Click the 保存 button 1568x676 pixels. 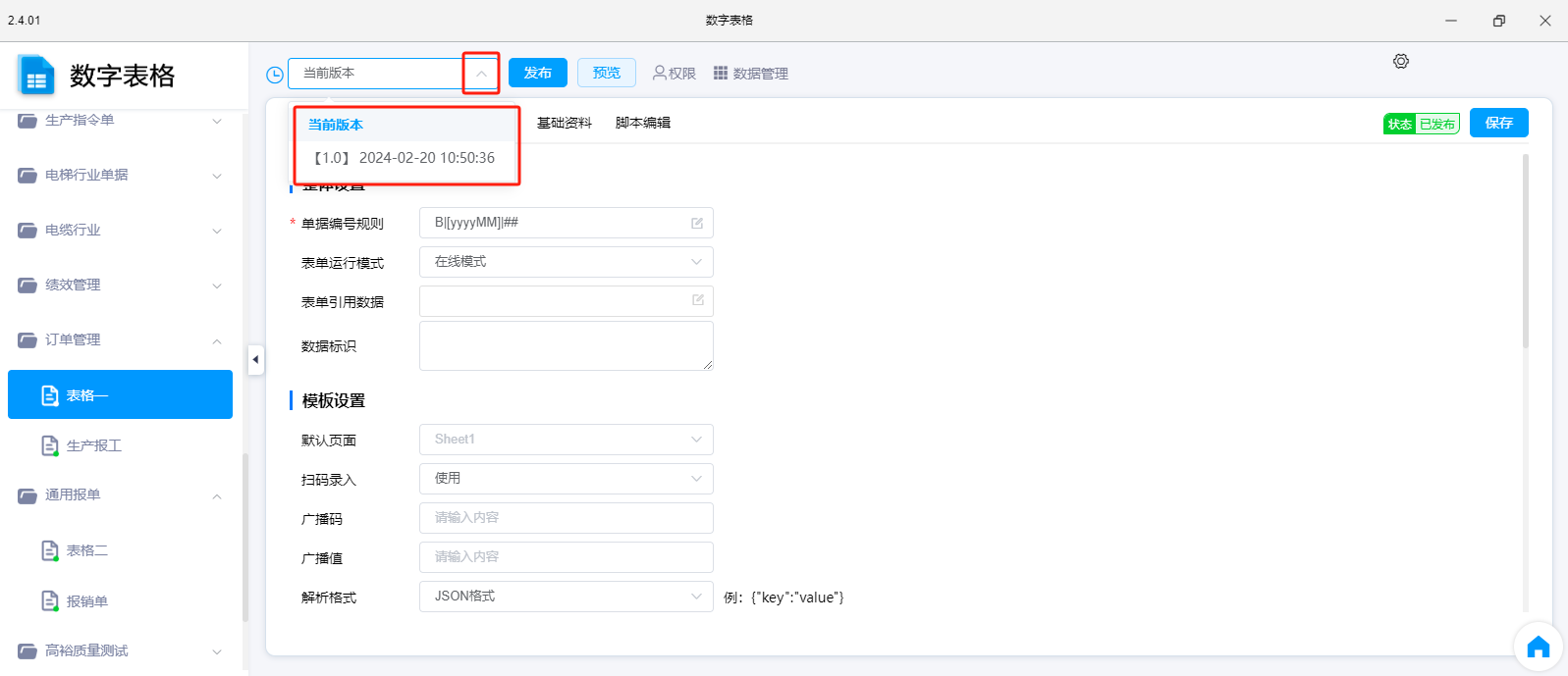pos(1498,123)
